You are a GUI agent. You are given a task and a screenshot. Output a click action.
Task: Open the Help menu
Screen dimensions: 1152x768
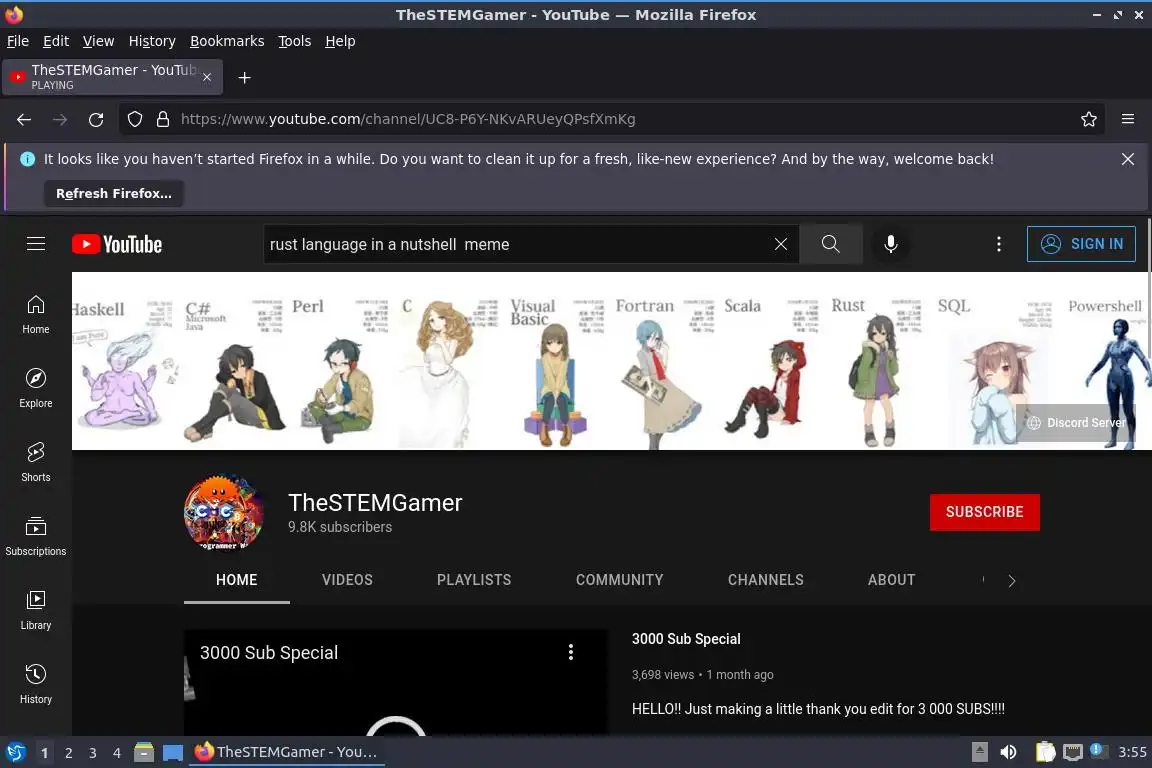click(x=340, y=41)
